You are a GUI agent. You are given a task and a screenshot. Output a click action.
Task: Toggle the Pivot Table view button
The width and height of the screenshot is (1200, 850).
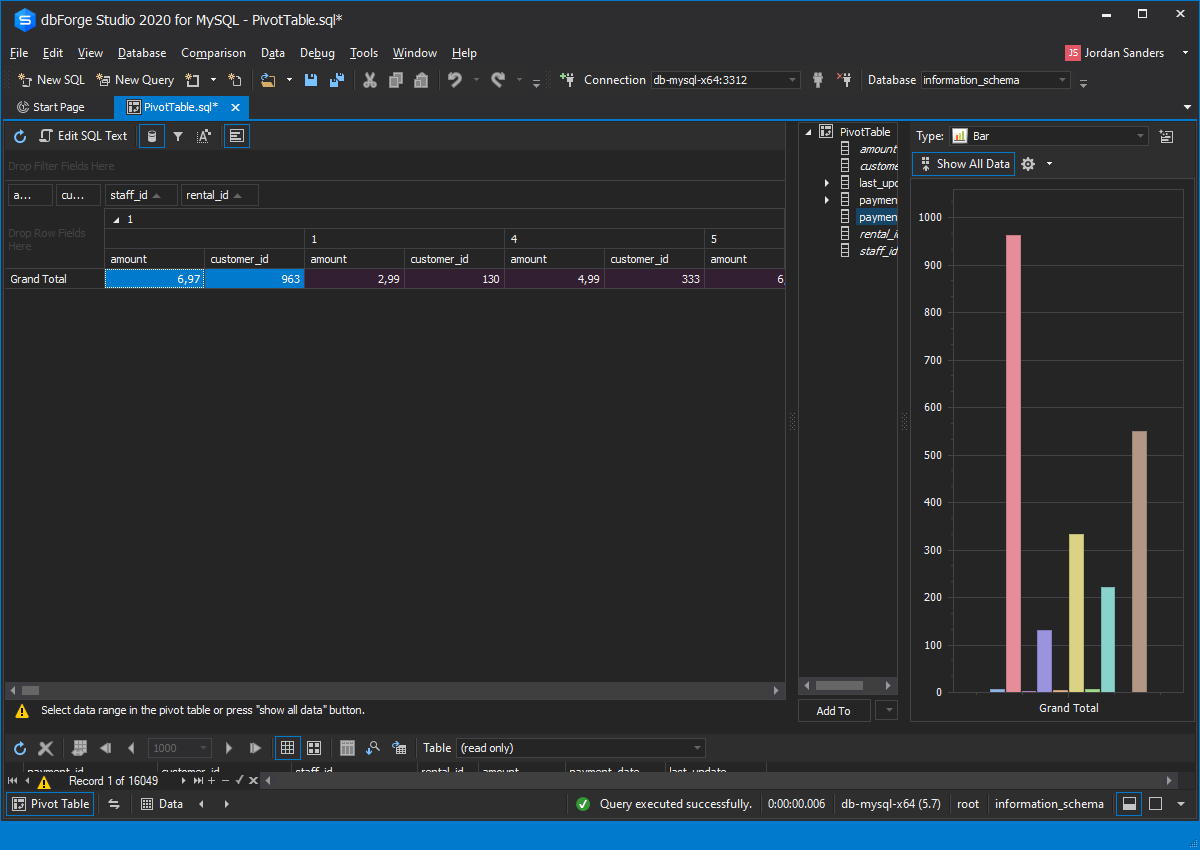pyautogui.click(x=50, y=804)
